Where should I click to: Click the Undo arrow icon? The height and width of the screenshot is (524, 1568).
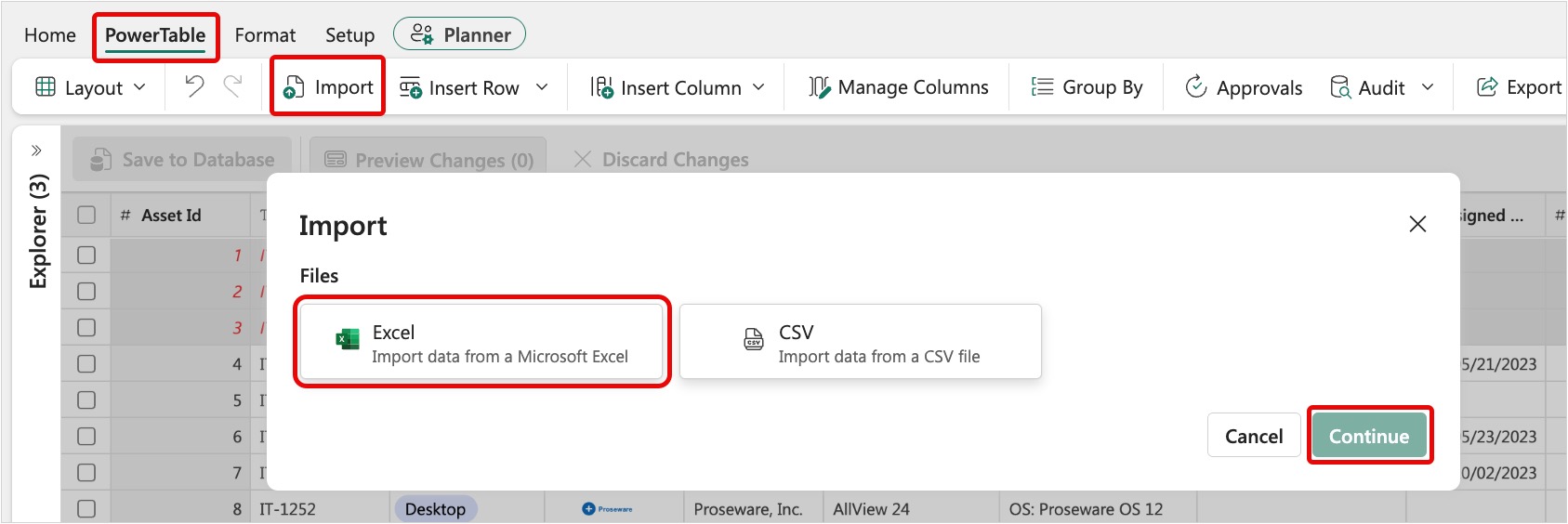click(x=193, y=86)
